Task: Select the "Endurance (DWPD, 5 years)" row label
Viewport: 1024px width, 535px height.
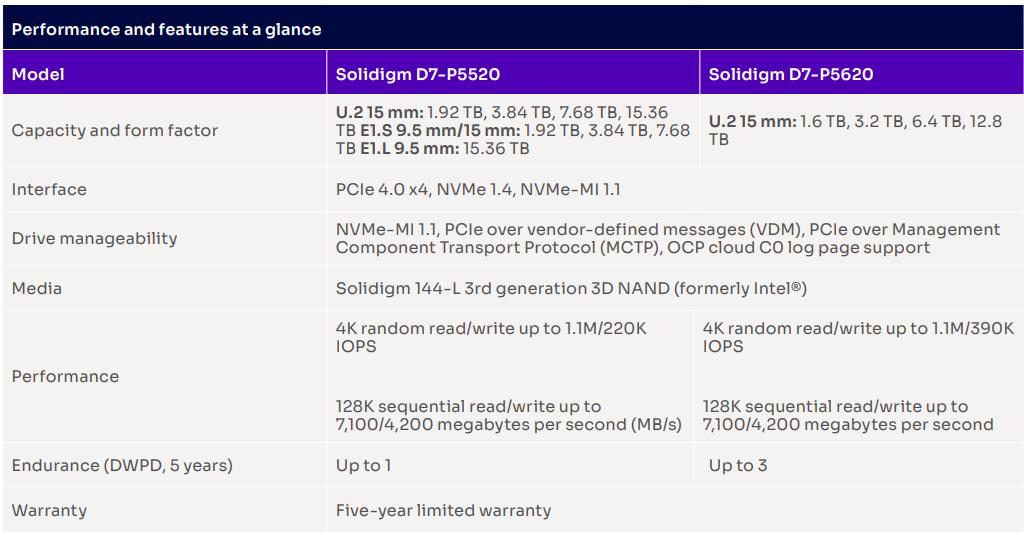Action: click(122, 466)
